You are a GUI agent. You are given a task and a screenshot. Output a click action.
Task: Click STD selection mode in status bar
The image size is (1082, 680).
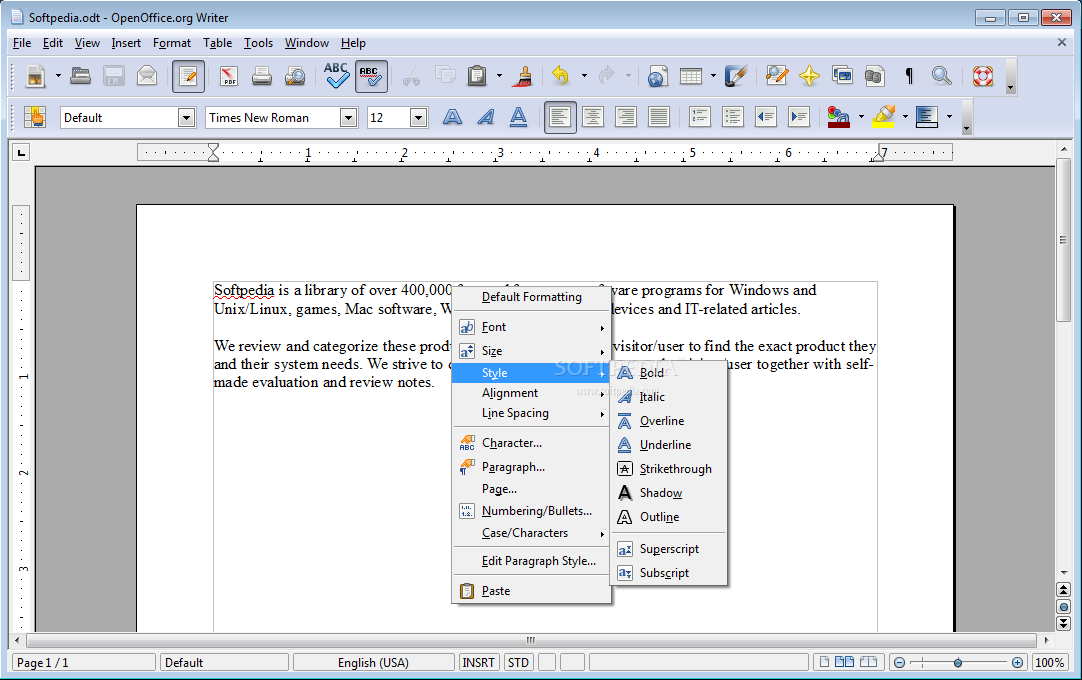(x=518, y=663)
